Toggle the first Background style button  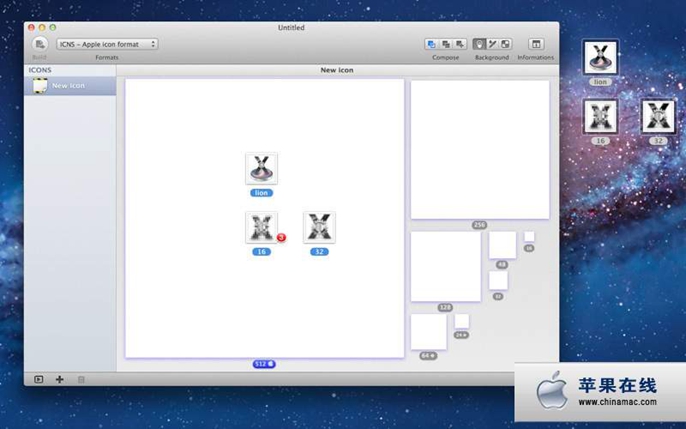tap(479, 44)
